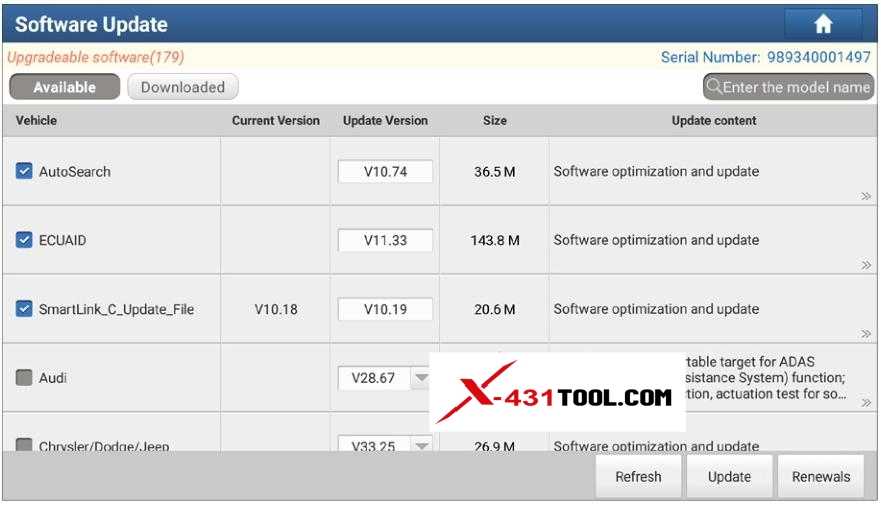Open the Renewals button

click(821, 476)
